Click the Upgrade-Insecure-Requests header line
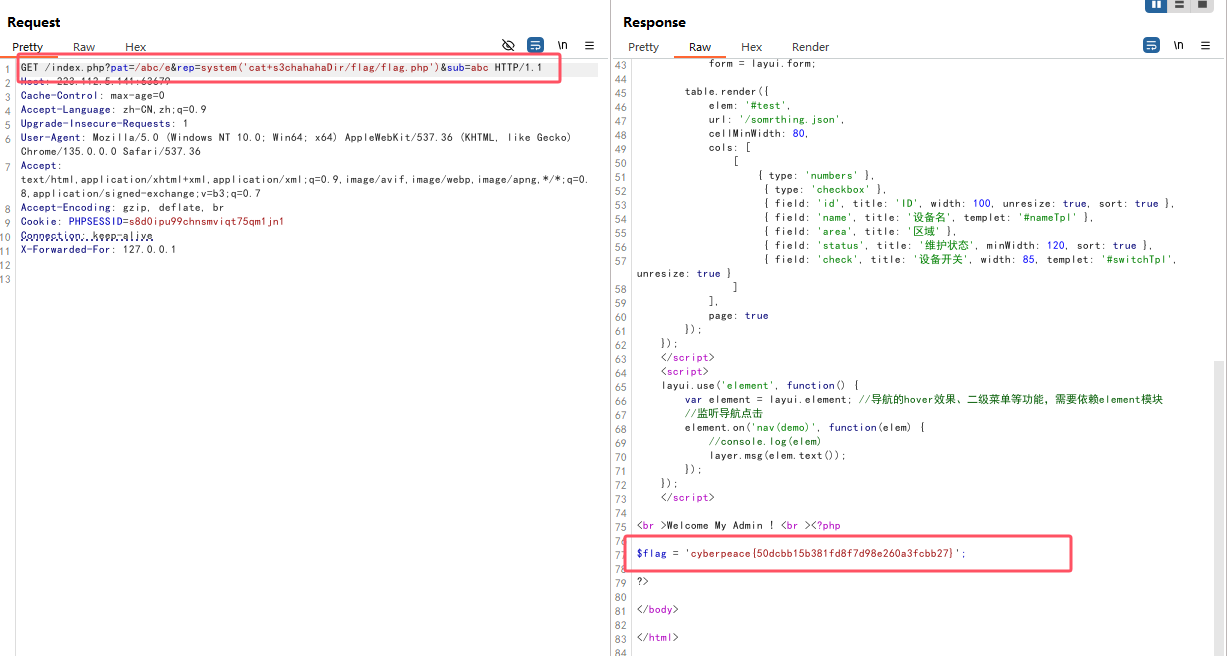The height and width of the screenshot is (656, 1227). (104, 124)
